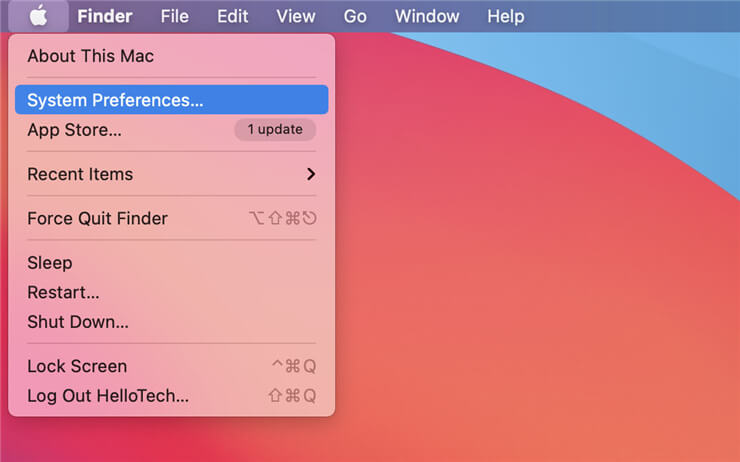Select System Preferences… entry

tap(172, 100)
